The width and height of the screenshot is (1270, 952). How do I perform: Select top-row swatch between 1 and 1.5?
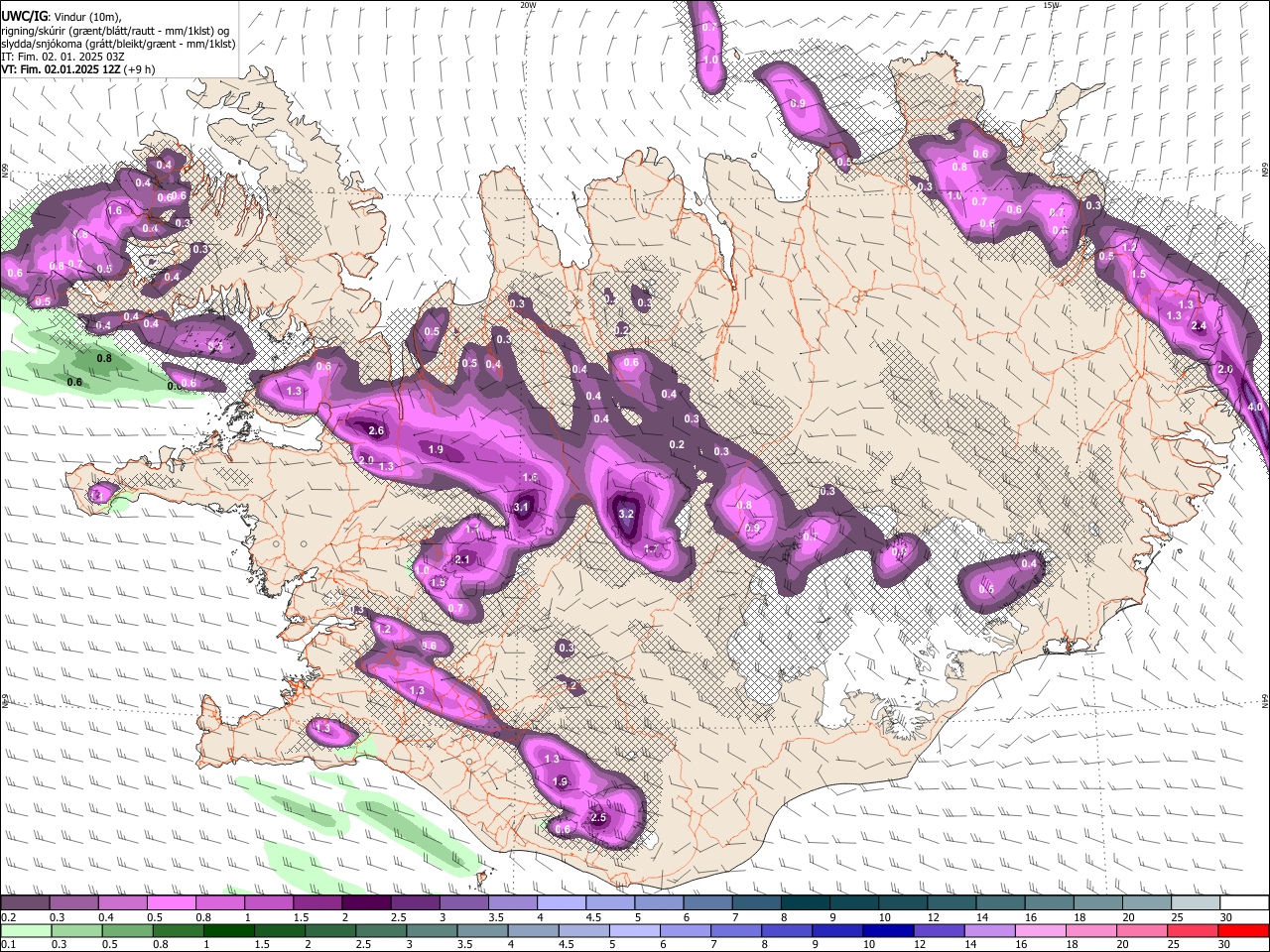pos(268,903)
